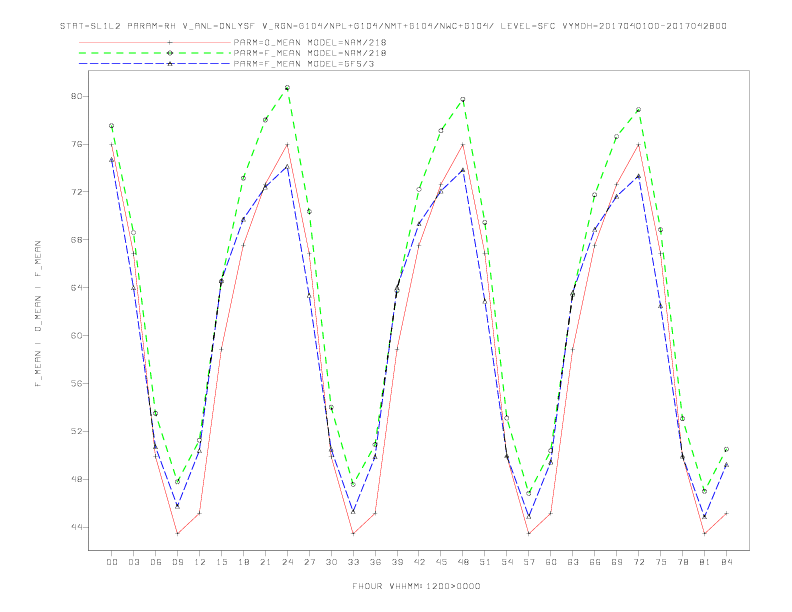The height and width of the screenshot is (612, 792).
Task: Click the blue dashed line legend sample
Action: (x=155, y=64)
